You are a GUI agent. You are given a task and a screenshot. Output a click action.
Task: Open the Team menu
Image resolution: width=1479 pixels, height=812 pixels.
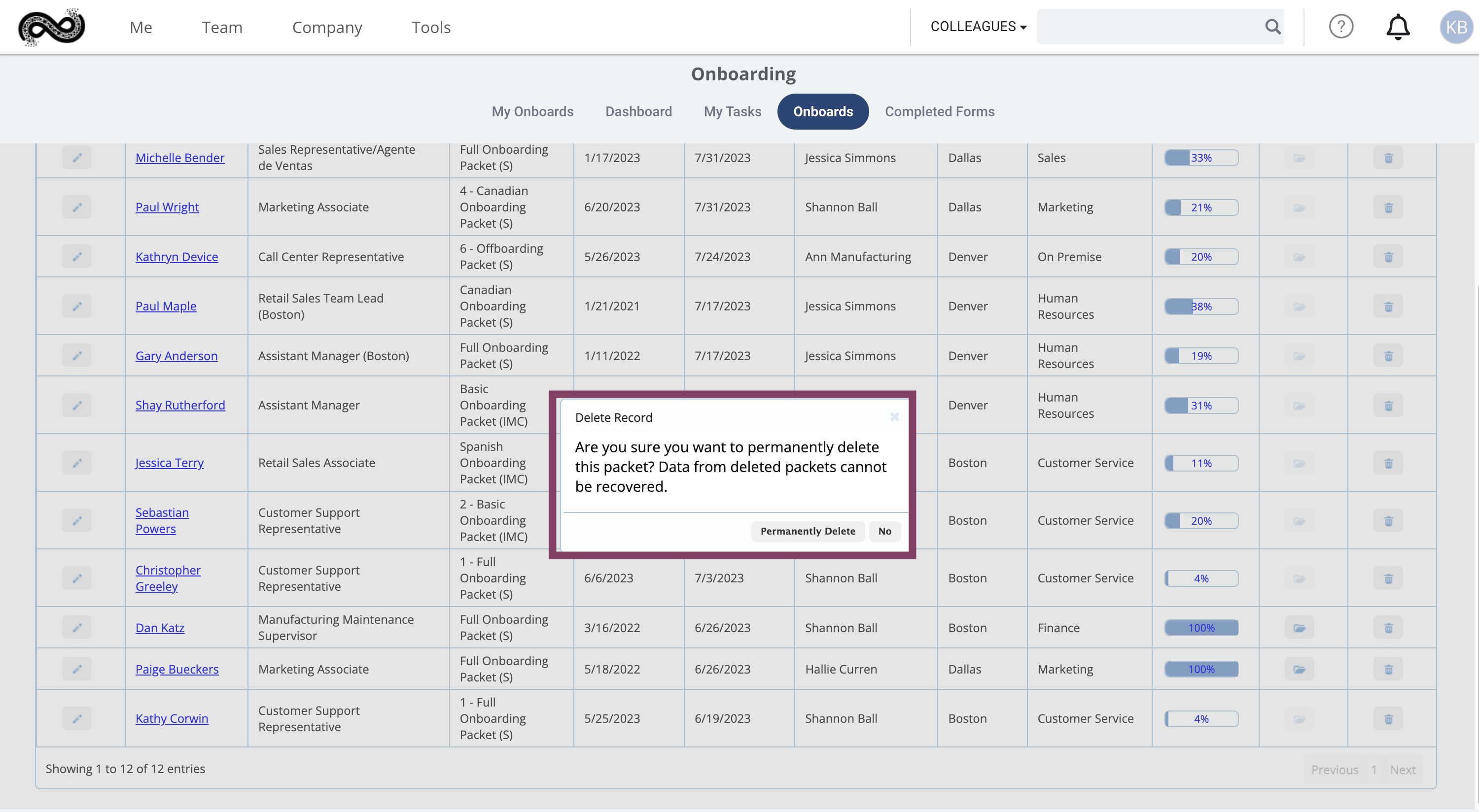coord(222,27)
